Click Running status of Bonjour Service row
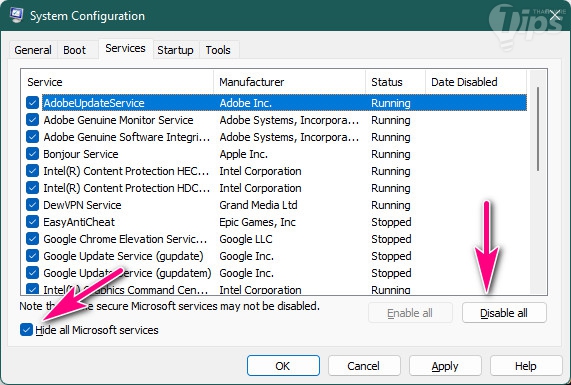Viewport: 571px width, 385px height. tap(391, 154)
